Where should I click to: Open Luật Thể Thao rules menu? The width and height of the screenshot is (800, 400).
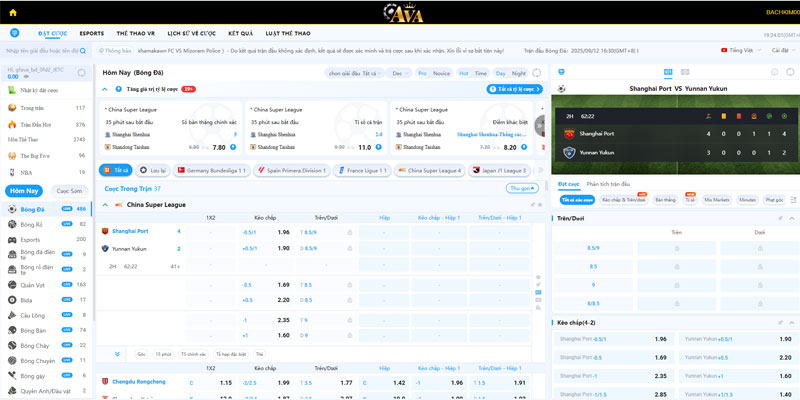[288, 34]
